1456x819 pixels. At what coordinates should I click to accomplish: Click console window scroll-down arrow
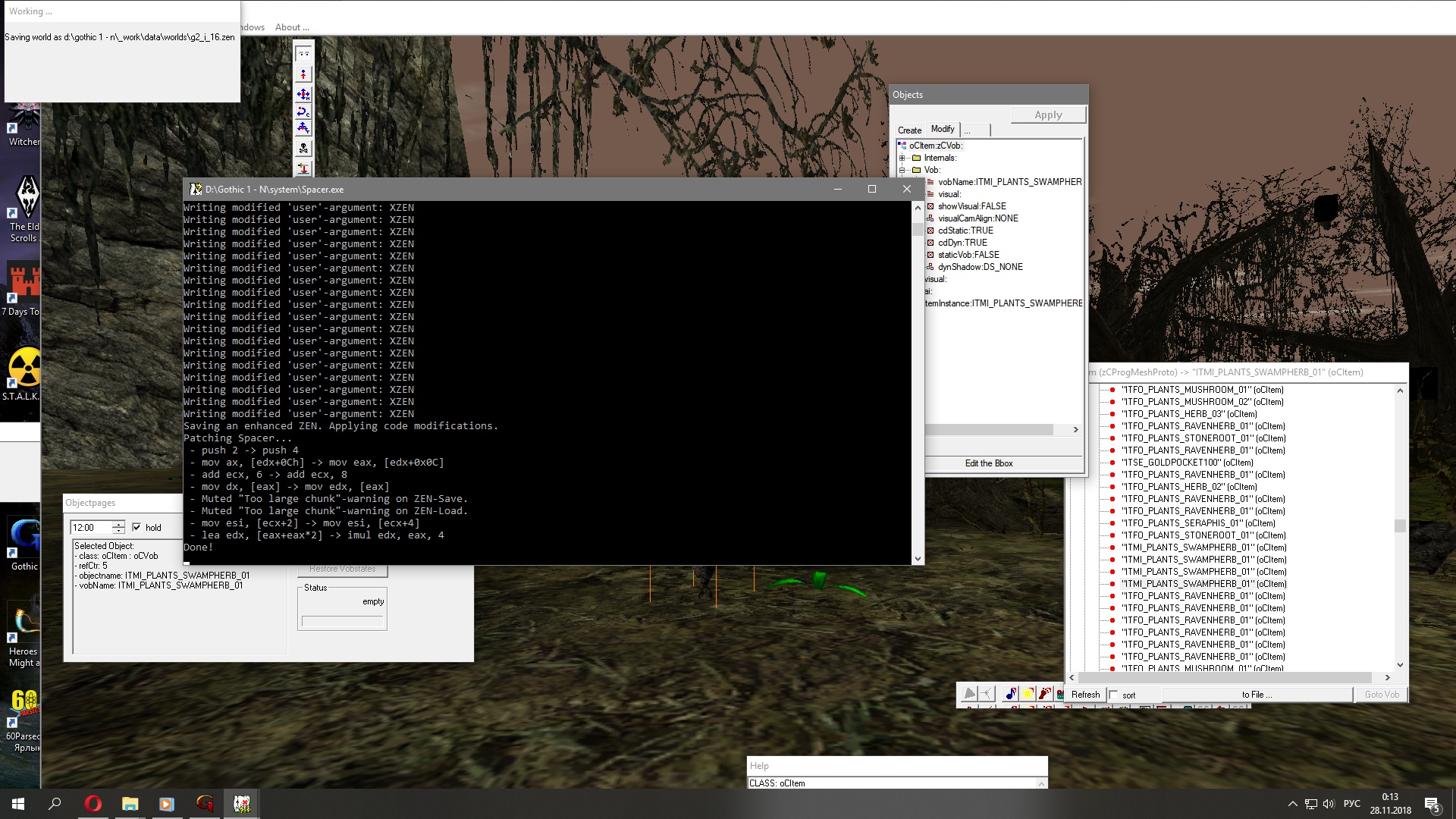click(x=918, y=559)
